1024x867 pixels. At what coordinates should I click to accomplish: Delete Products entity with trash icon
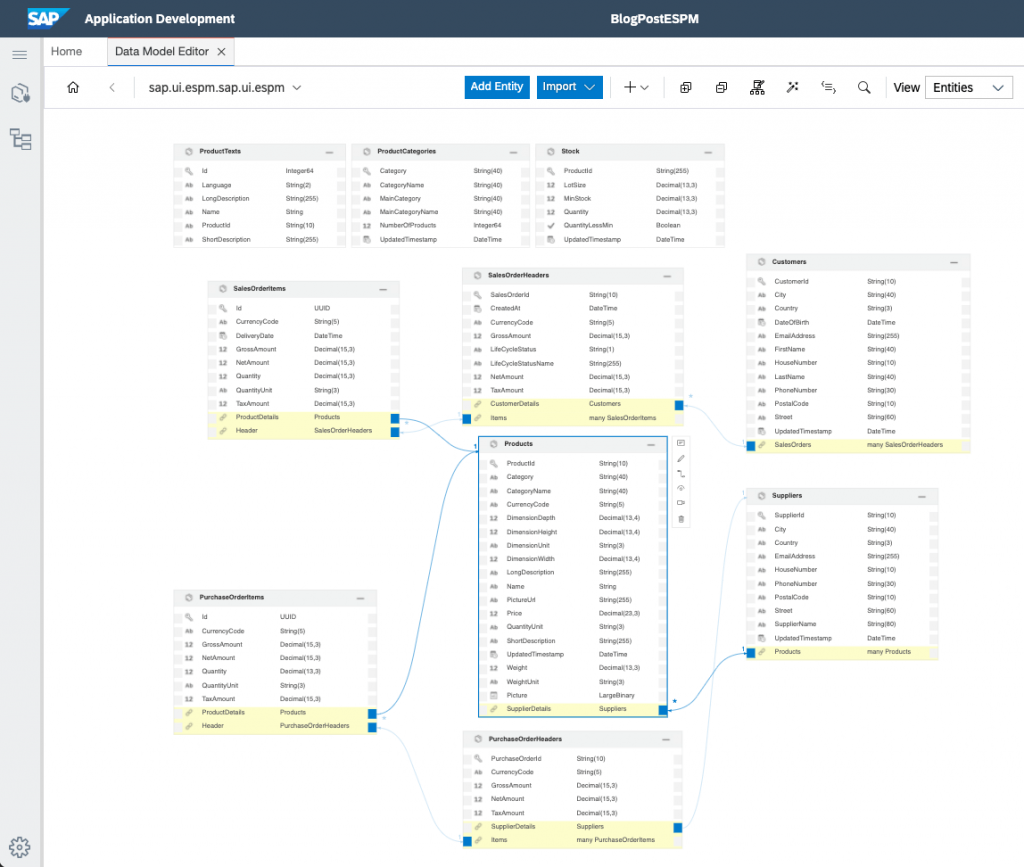[x=681, y=519]
